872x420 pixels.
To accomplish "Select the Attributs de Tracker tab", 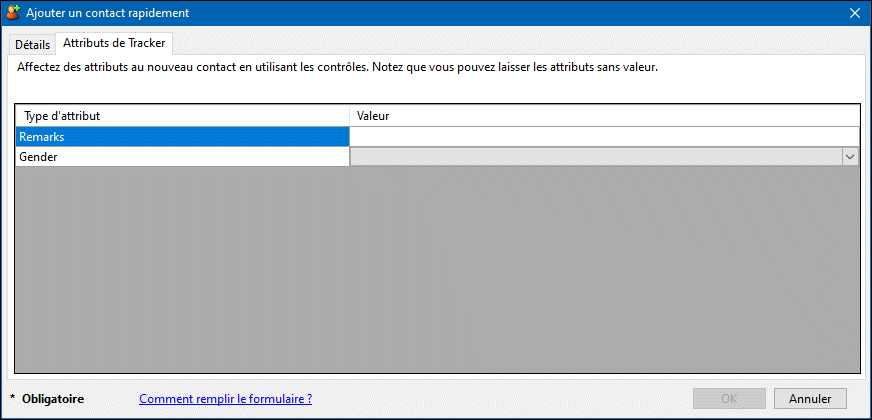I will click(x=114, y=44).
